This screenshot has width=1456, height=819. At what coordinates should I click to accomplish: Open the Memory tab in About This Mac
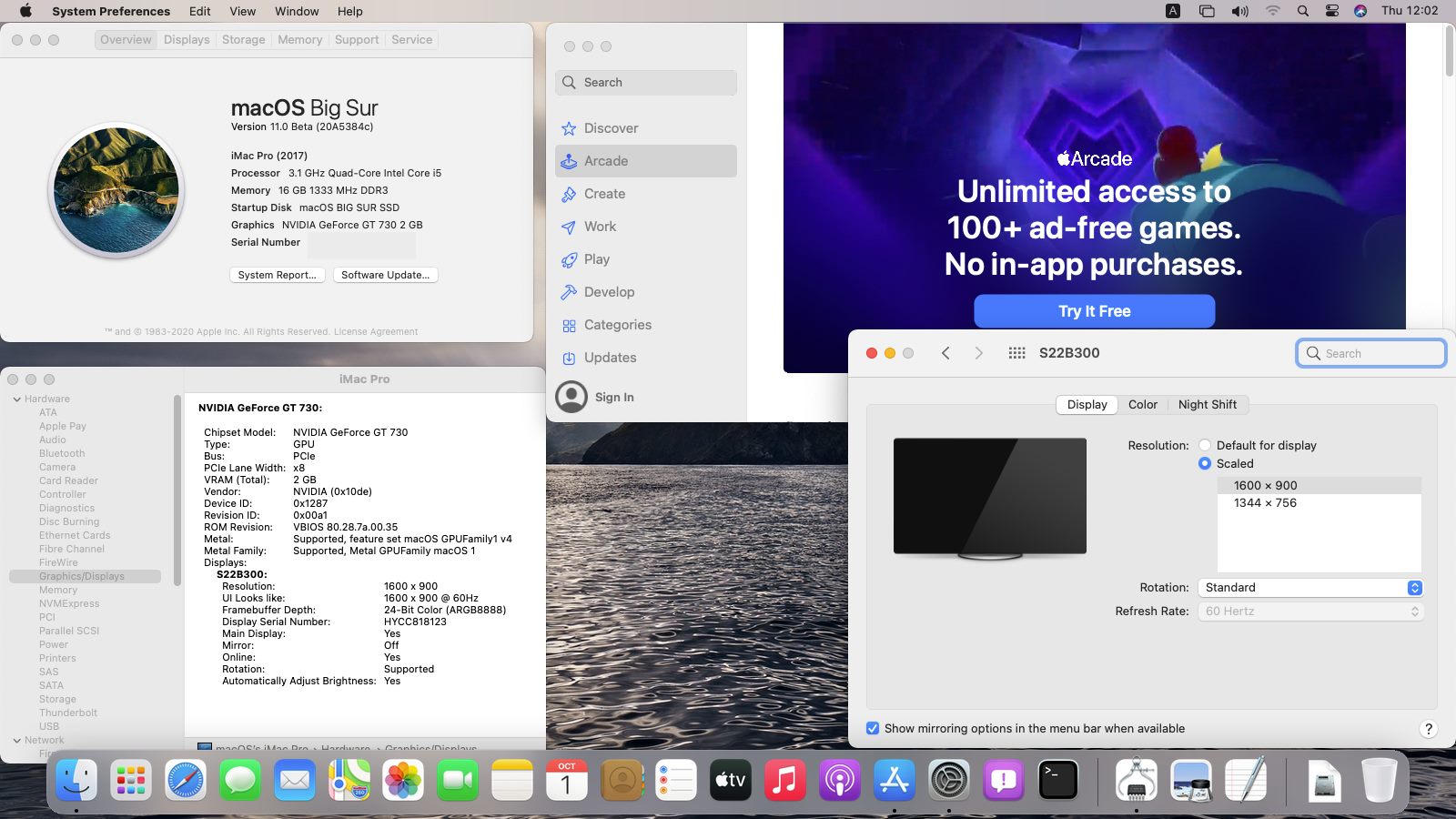[x=300, y=40]
